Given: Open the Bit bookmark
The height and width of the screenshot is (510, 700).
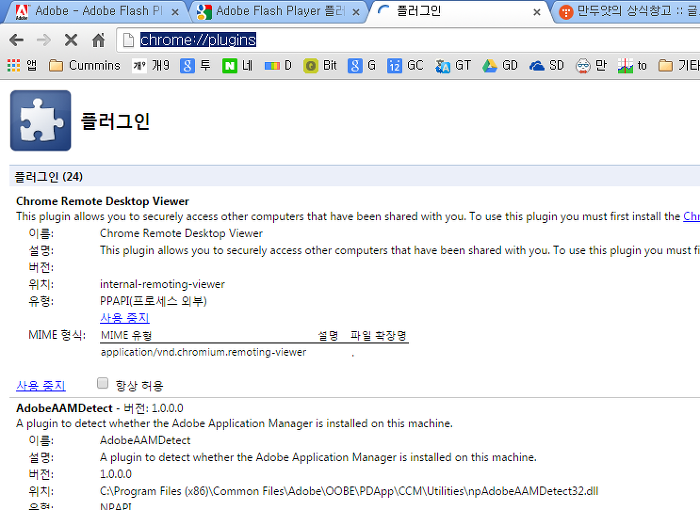Looking at the screenshot, I should 320,66.
